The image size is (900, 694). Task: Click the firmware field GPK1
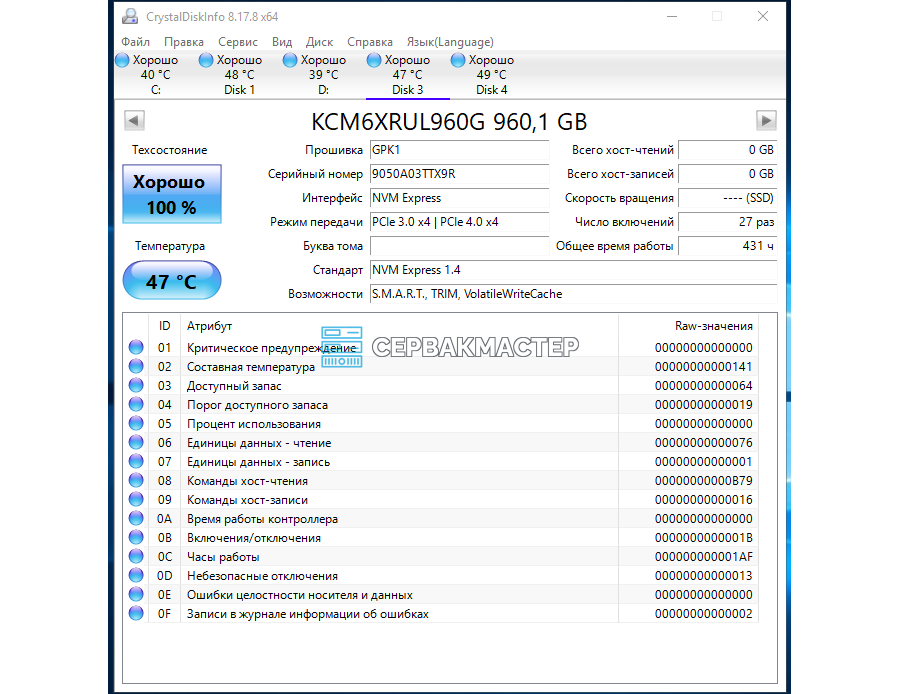click(x=459, y=150)
